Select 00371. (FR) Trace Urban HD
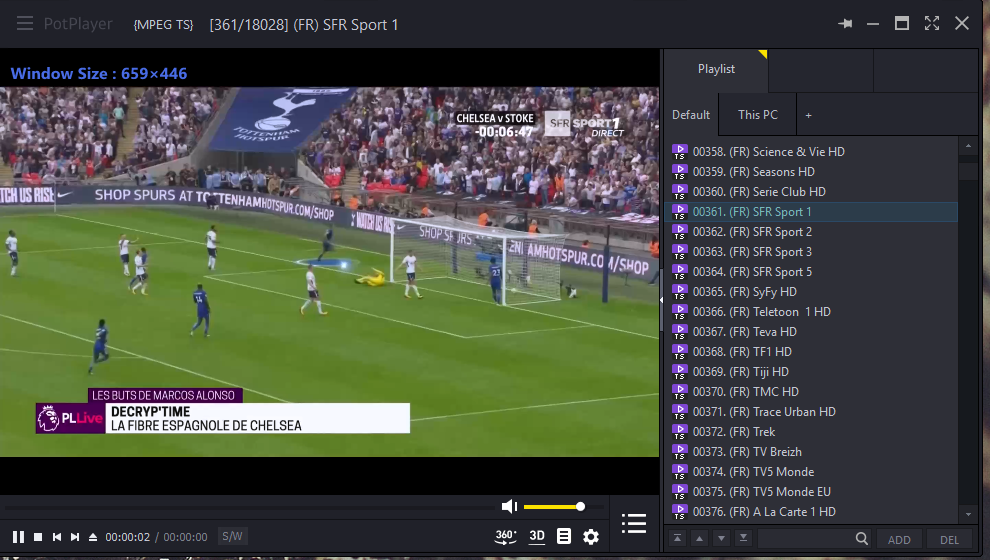This screenshot has height=560, width=990. tap(811, 412)
